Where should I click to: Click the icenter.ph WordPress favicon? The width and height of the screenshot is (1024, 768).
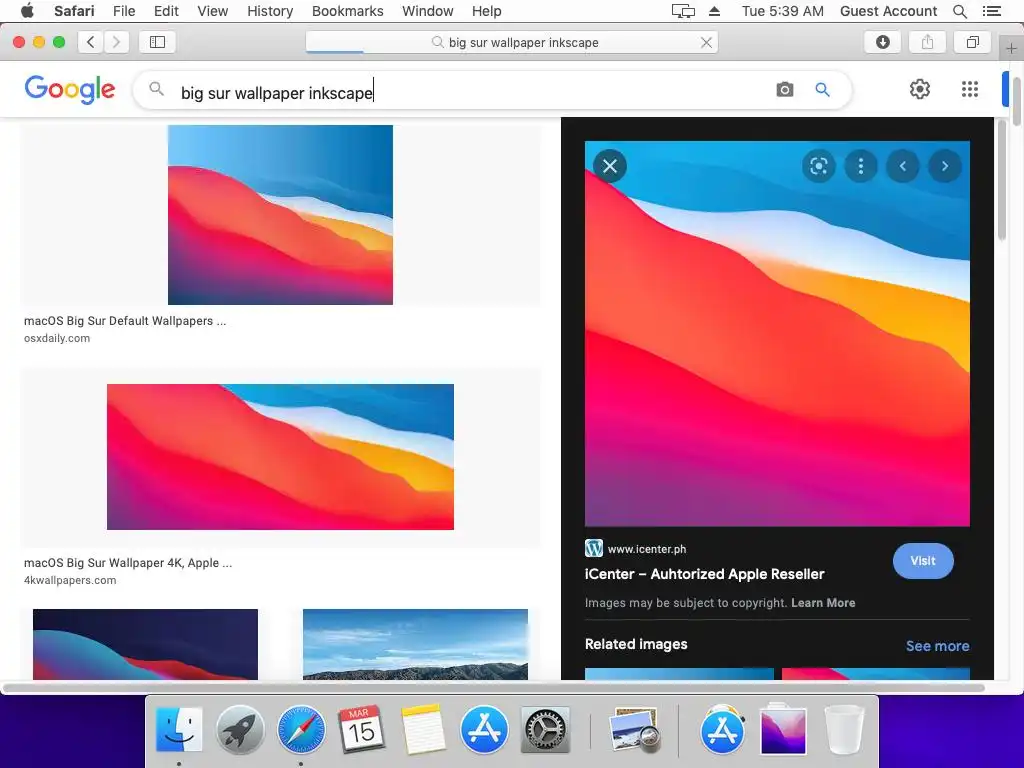(x=594, y=548)
